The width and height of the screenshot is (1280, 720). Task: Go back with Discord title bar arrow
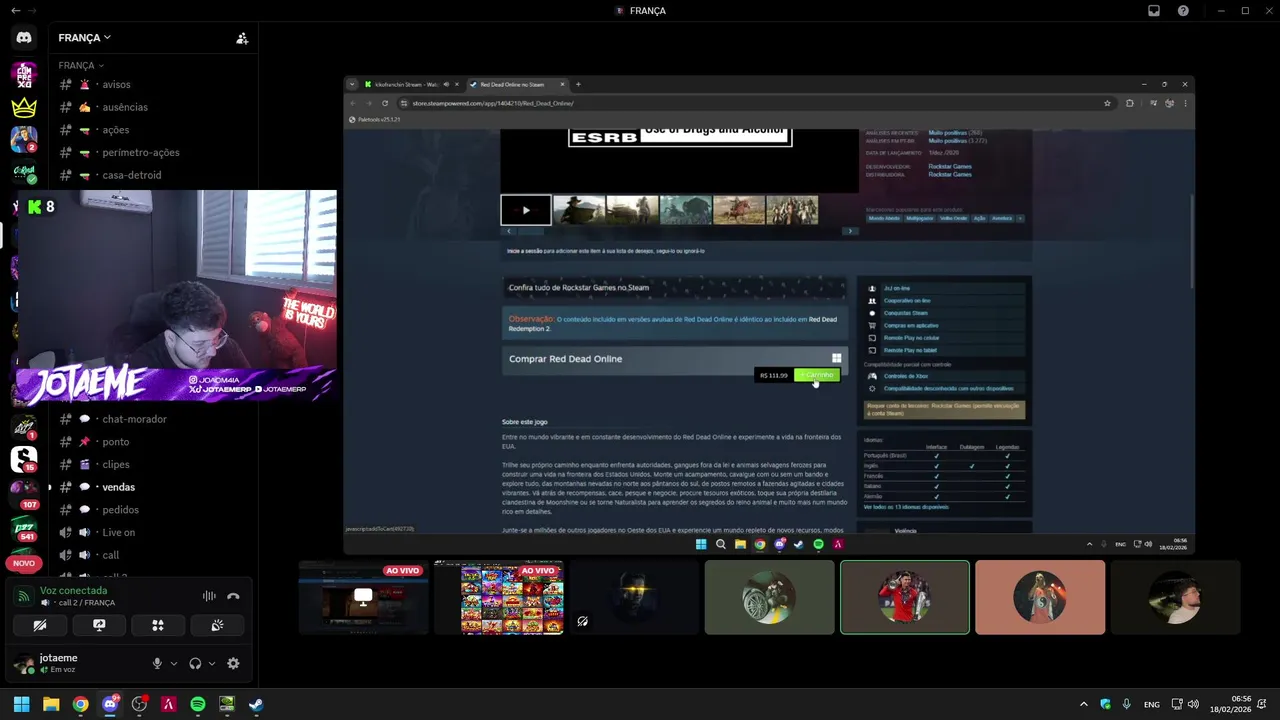15,11
